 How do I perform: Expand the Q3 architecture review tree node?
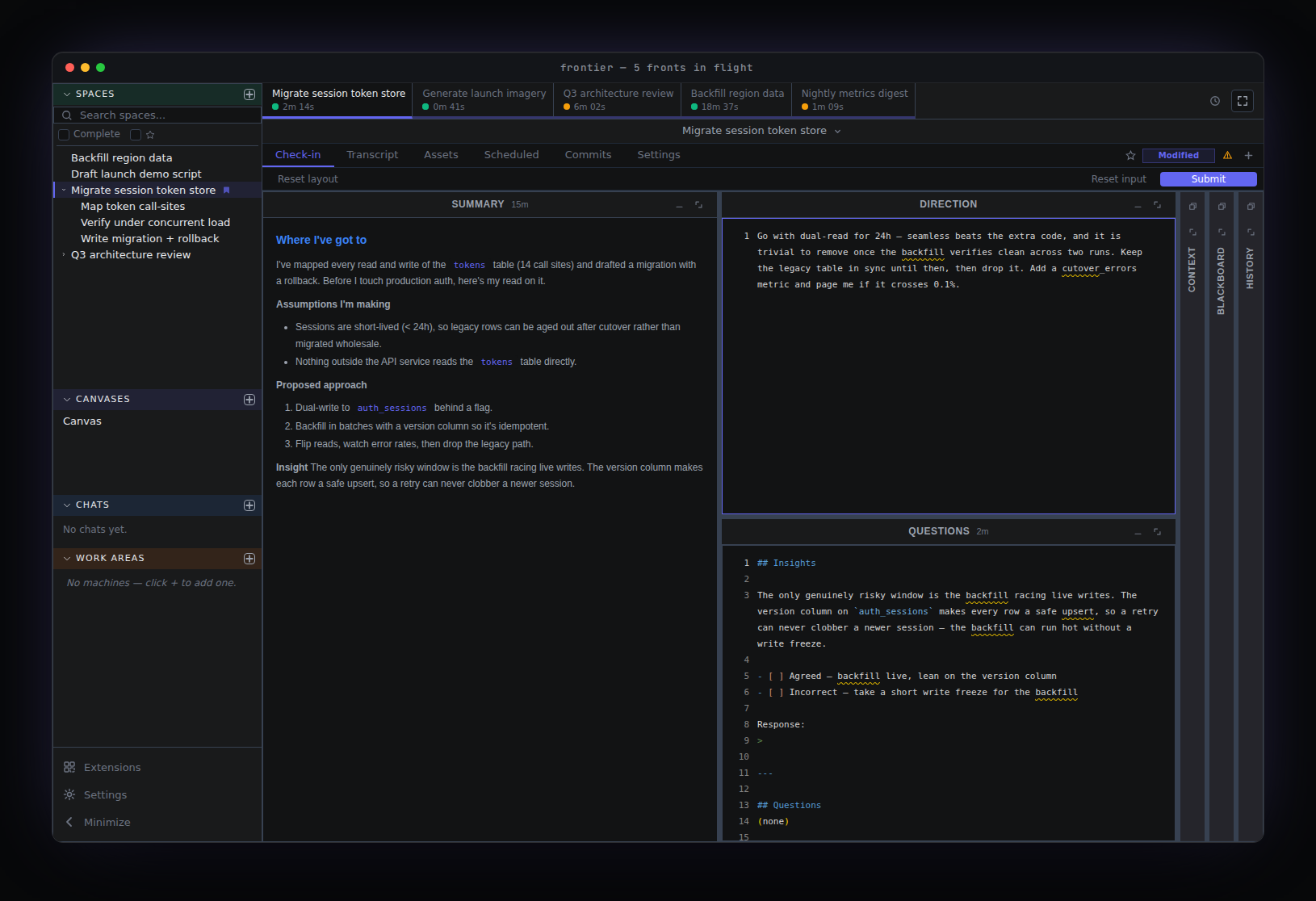64,255
